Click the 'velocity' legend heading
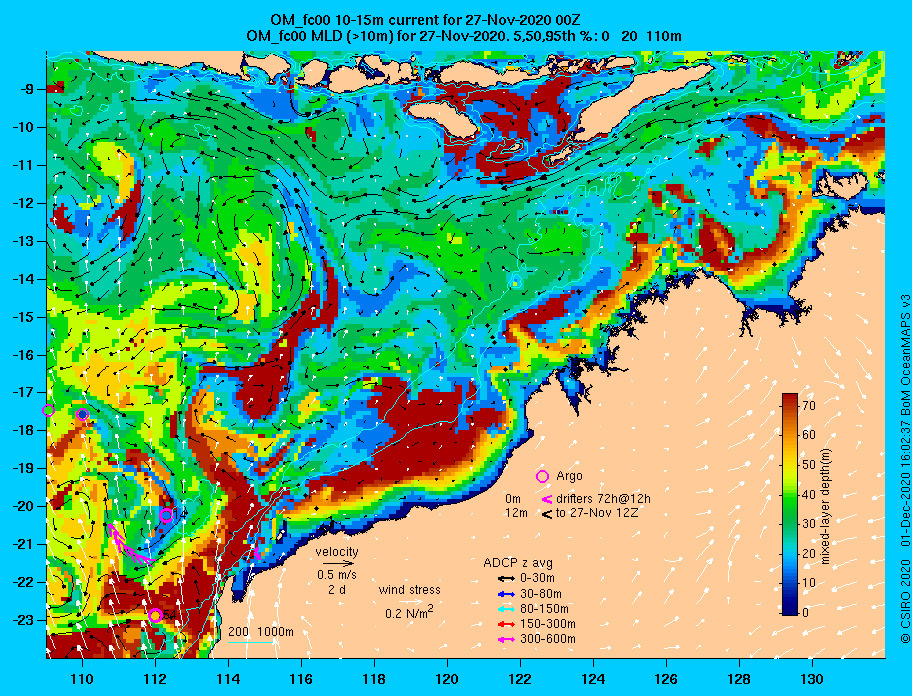Screen dimensions: 912x696 (x=337, y=551)
